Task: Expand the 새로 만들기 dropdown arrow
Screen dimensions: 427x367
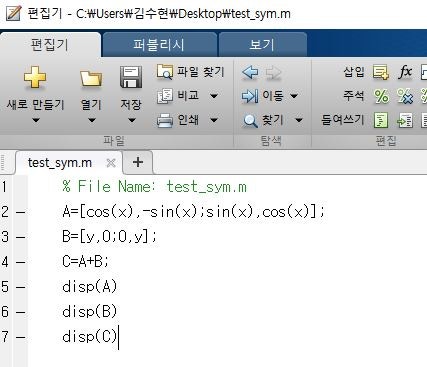Action: point(36,120)
